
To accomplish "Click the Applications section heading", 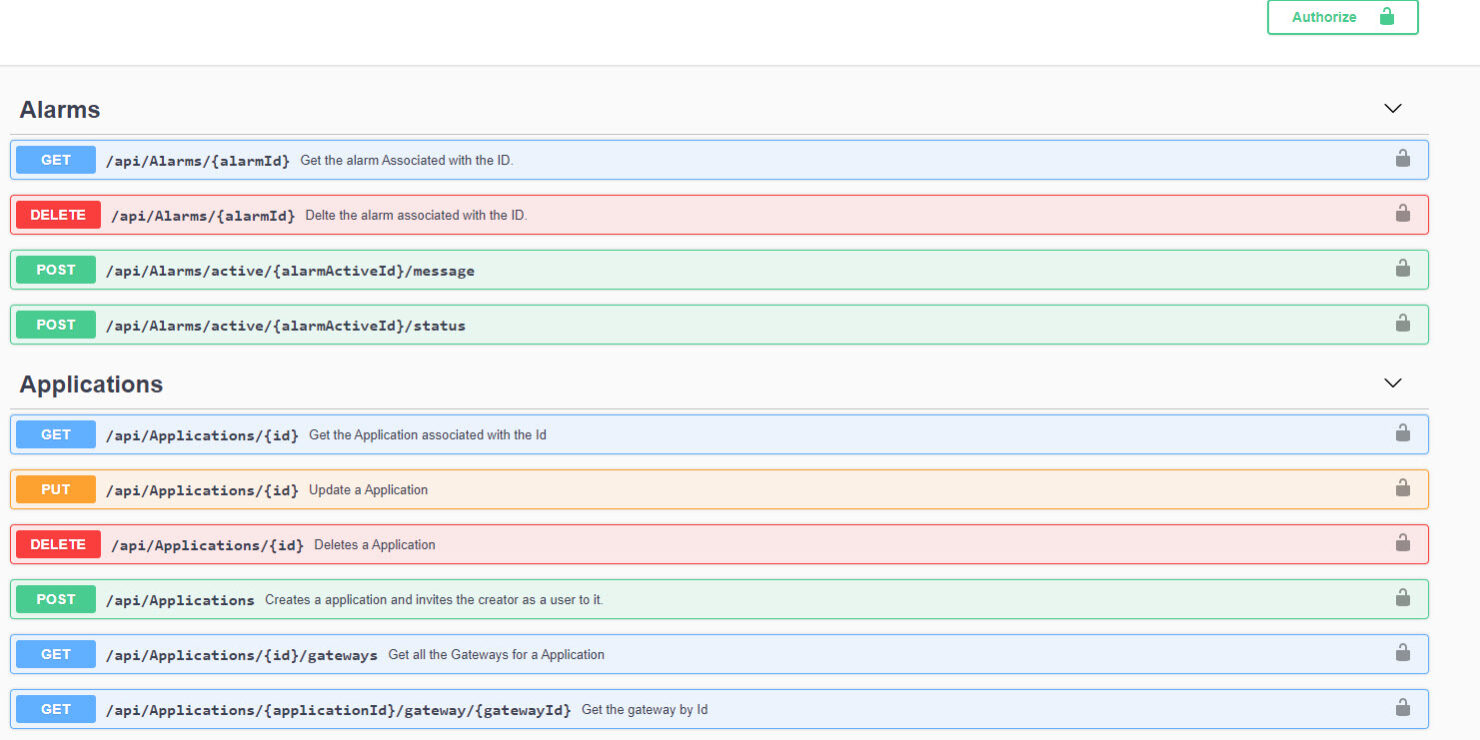I will pyautogui.click(x=91, y=385).
